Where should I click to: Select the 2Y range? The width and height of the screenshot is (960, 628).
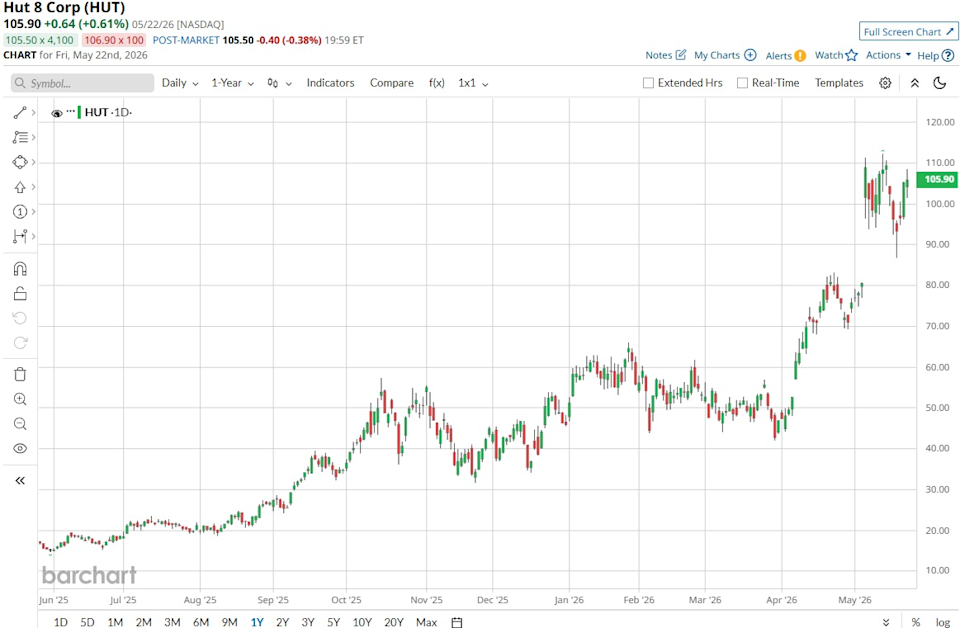click(x=282, y=622)
